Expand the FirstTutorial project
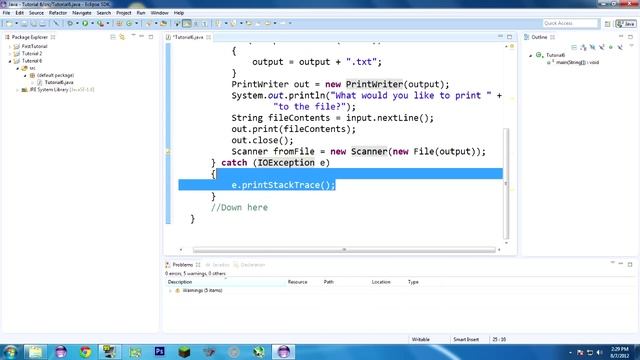640x360 pixels. pos(10,47)
